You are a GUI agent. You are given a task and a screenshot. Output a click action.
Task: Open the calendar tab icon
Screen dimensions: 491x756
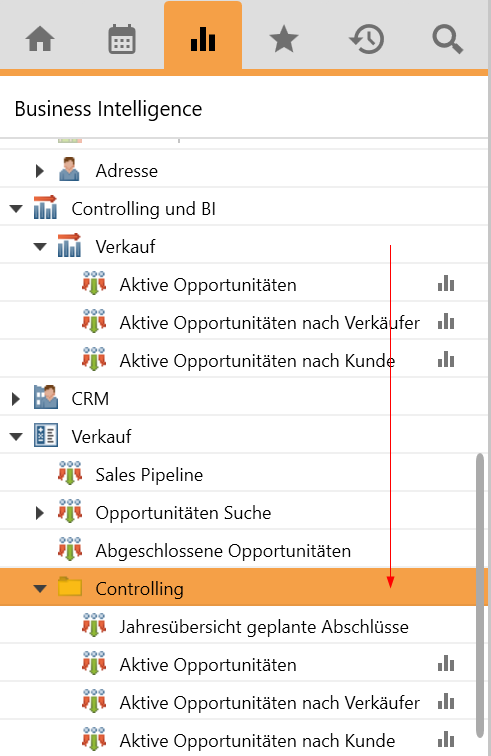pos(122,39)
